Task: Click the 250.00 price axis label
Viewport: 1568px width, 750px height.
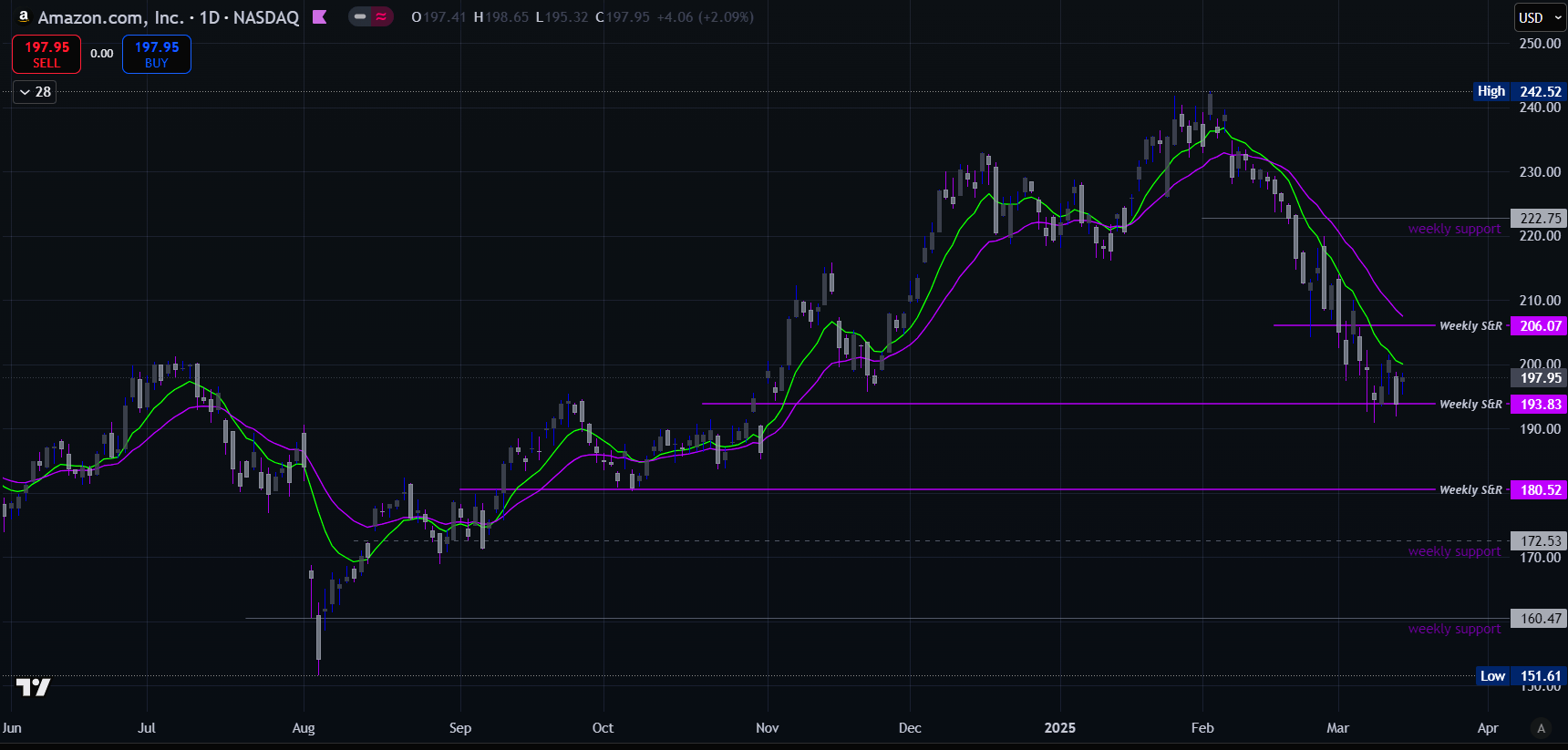Action: tap(1540, 43)
